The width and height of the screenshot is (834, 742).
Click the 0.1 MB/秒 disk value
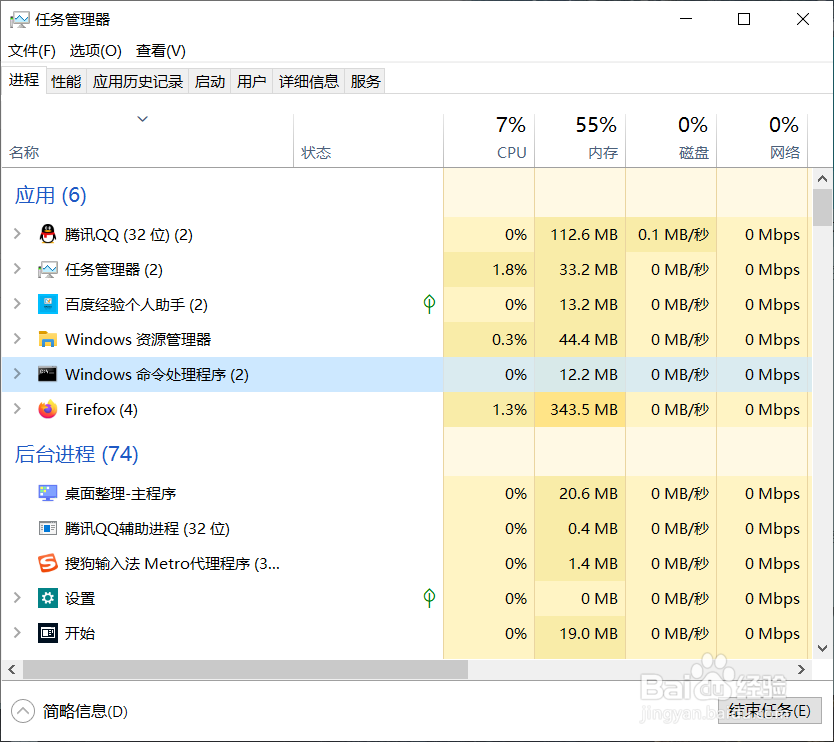[x=673, y=234]
